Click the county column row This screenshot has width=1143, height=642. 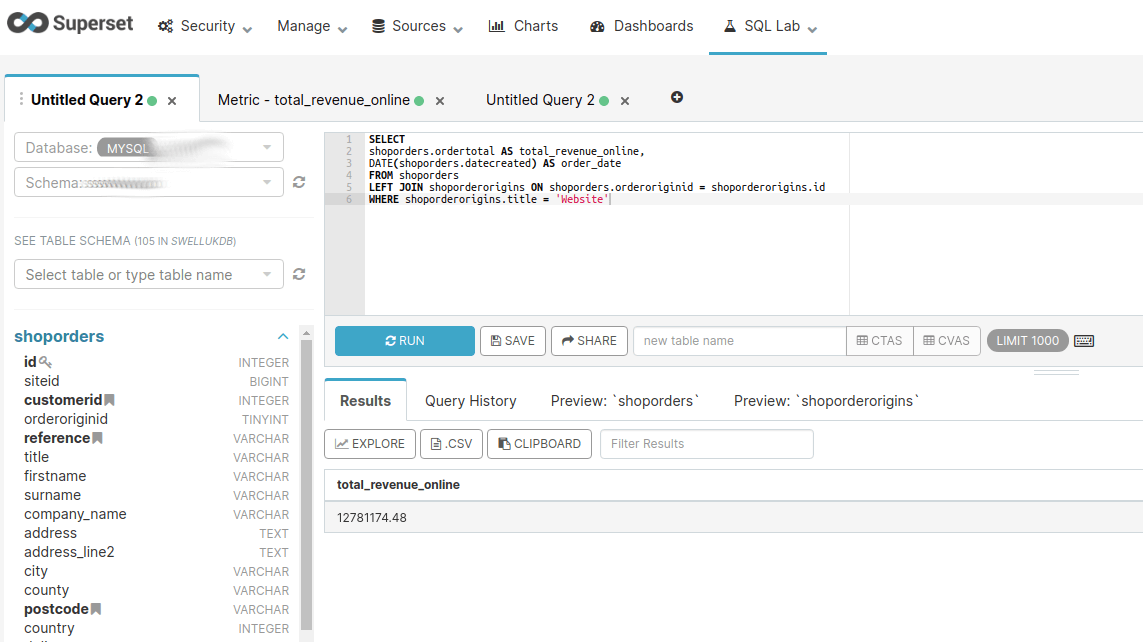pos(156,590)
